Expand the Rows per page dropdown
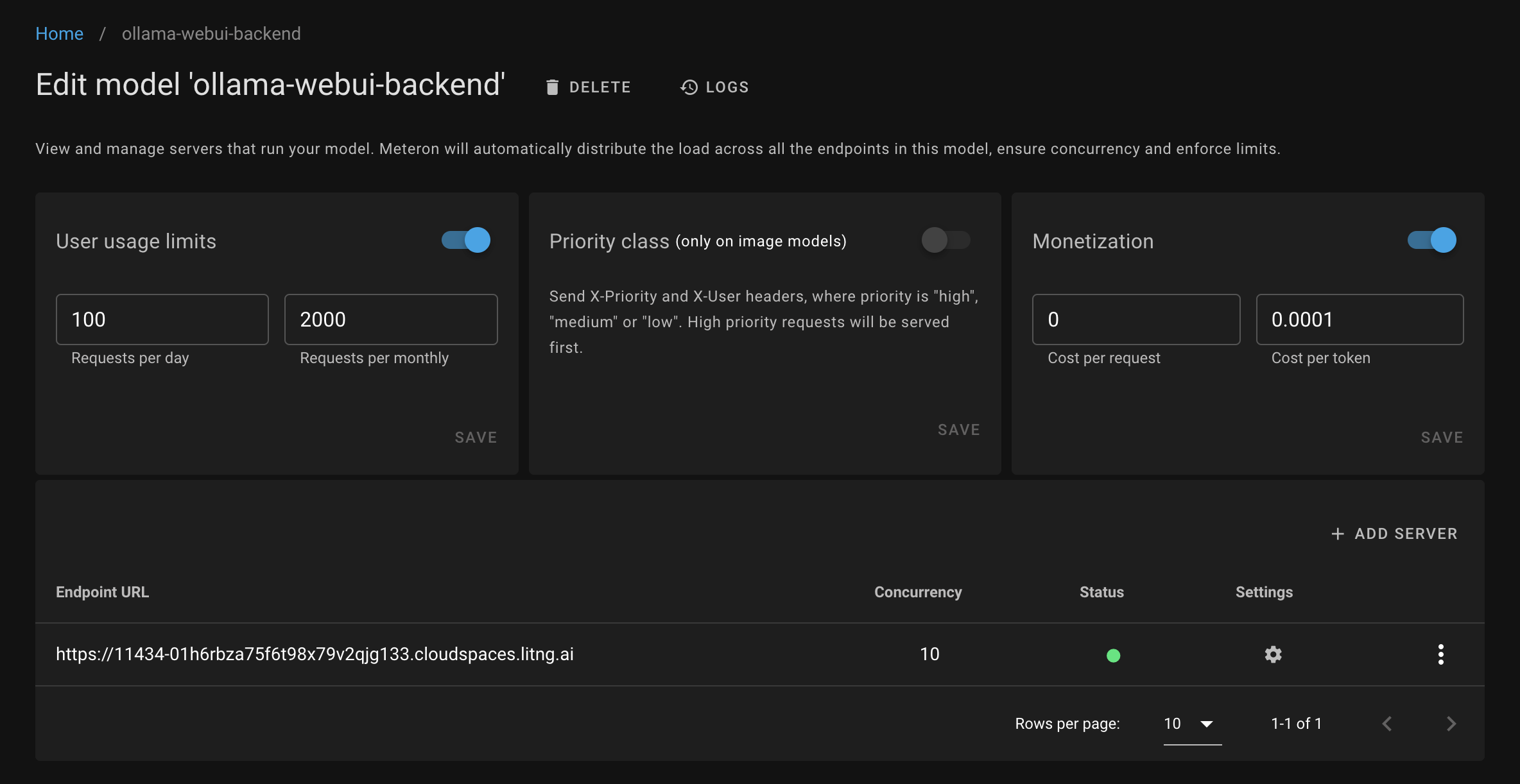 [x=1191, y=724]
